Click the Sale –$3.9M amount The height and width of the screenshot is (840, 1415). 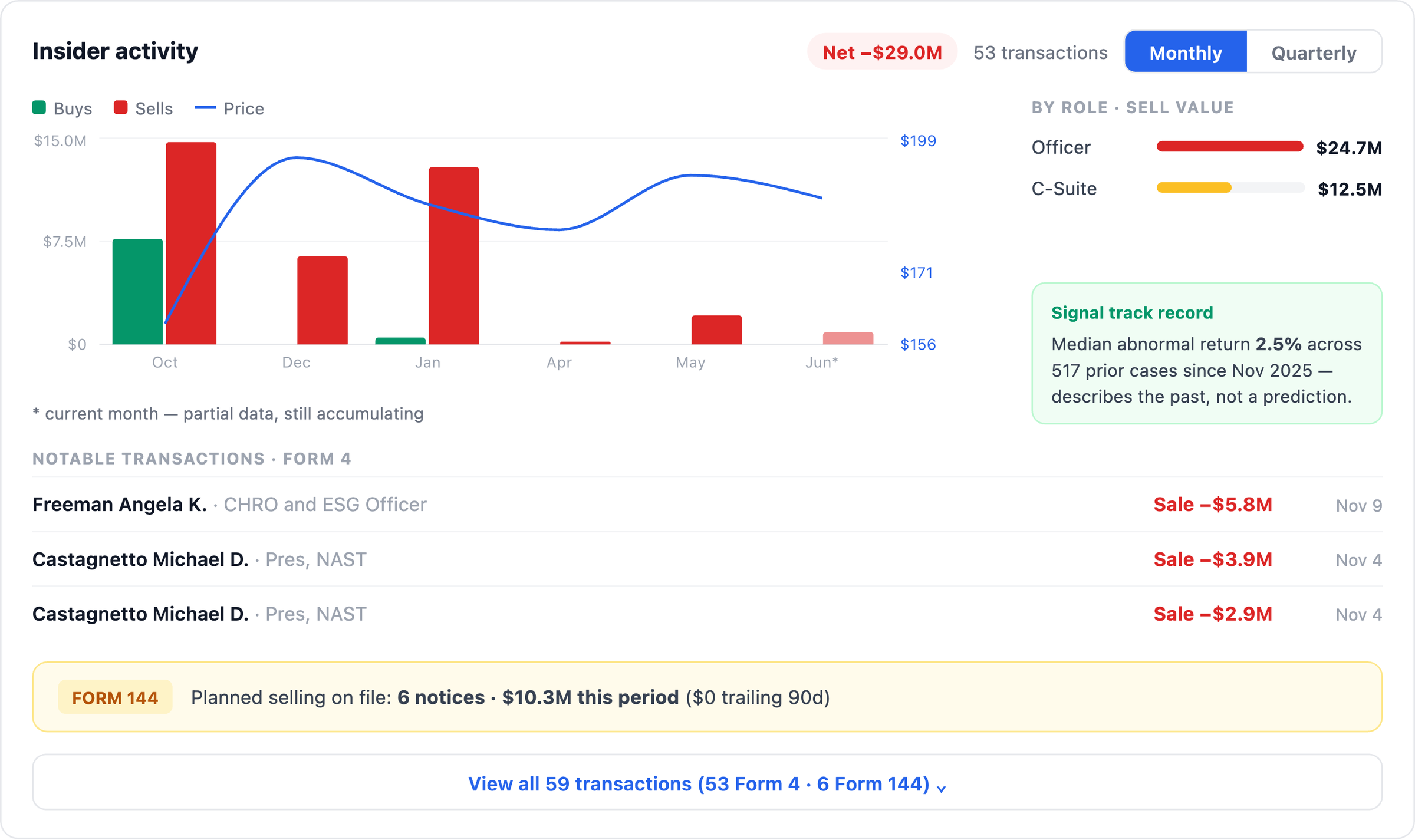tap(1213, 559)
